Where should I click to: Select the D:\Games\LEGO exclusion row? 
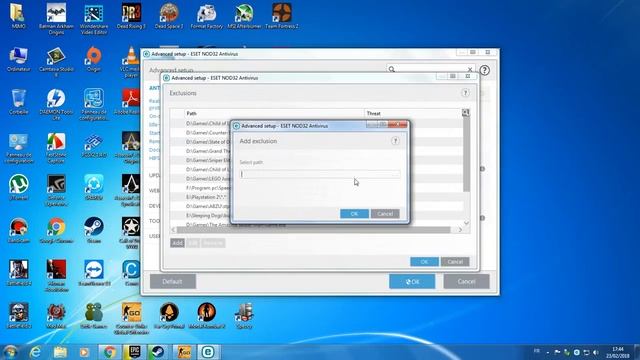208,179
